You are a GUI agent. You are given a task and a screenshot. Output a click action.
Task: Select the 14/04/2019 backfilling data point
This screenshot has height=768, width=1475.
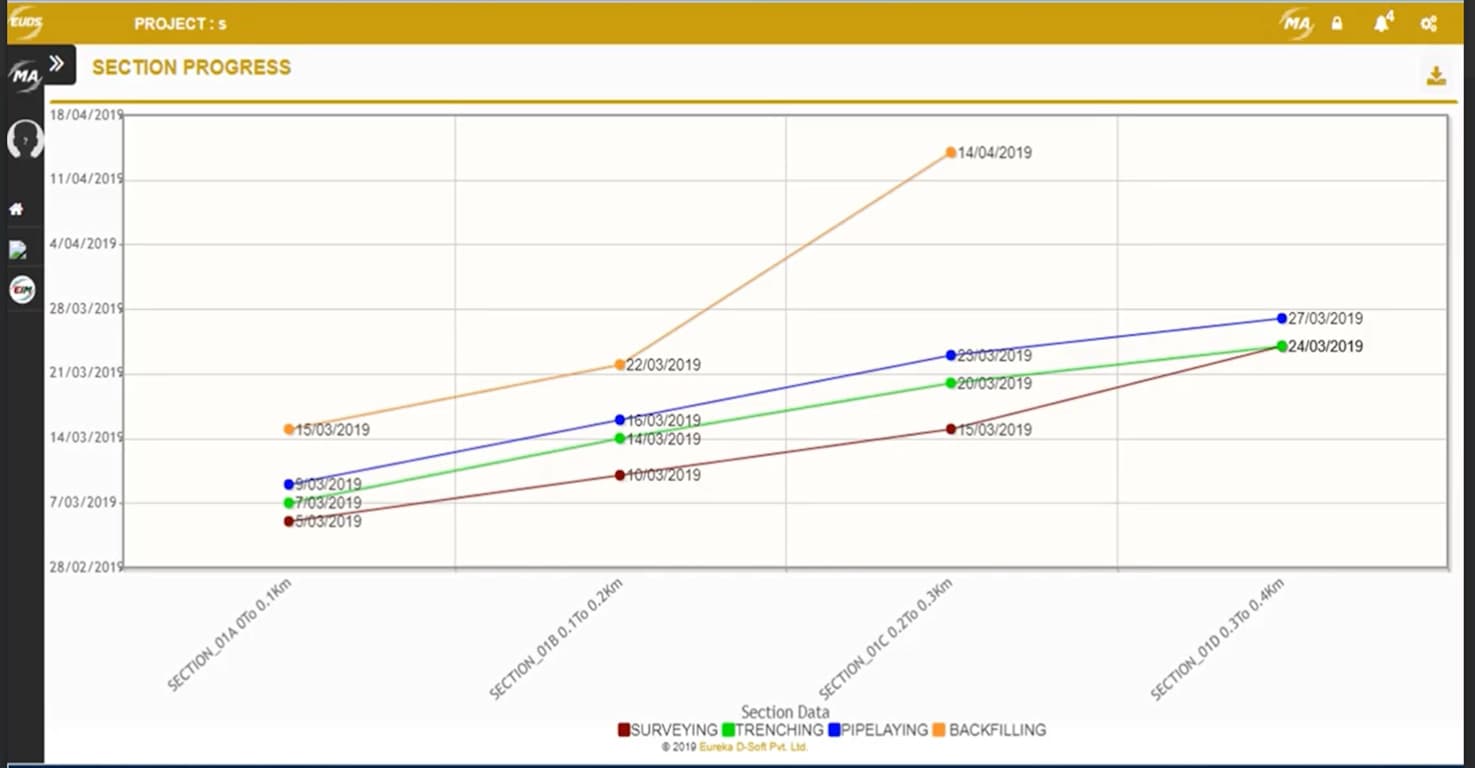tap(949, 152)
